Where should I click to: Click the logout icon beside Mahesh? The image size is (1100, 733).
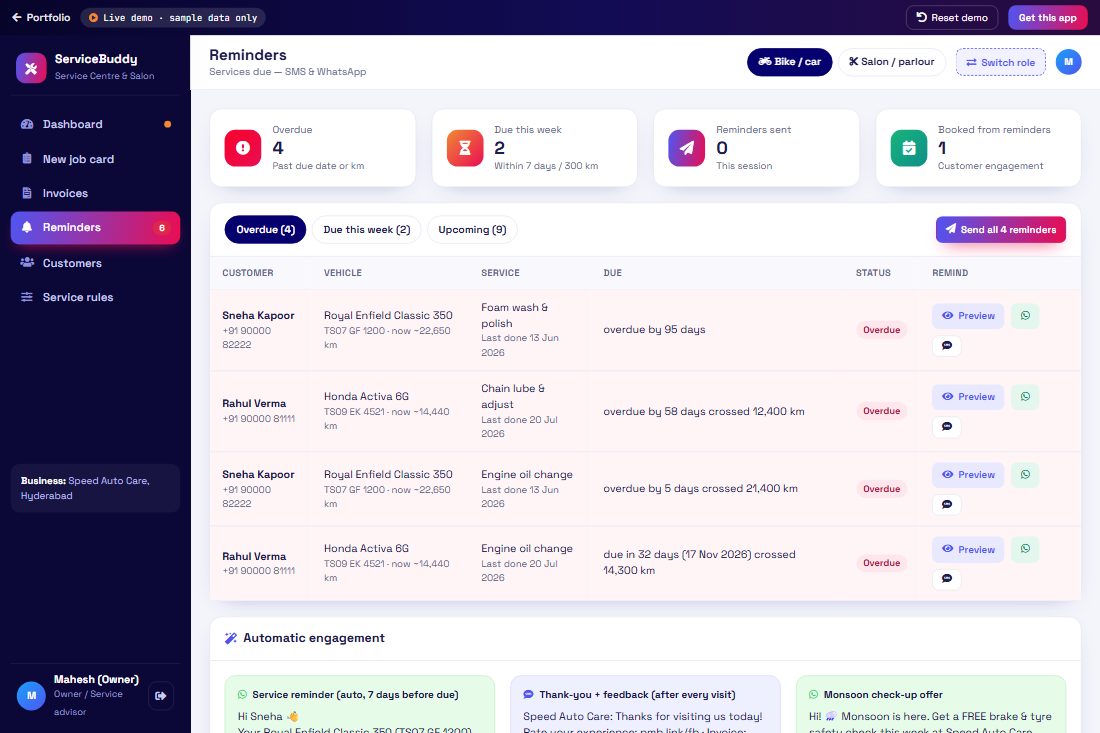click(161, 696)
